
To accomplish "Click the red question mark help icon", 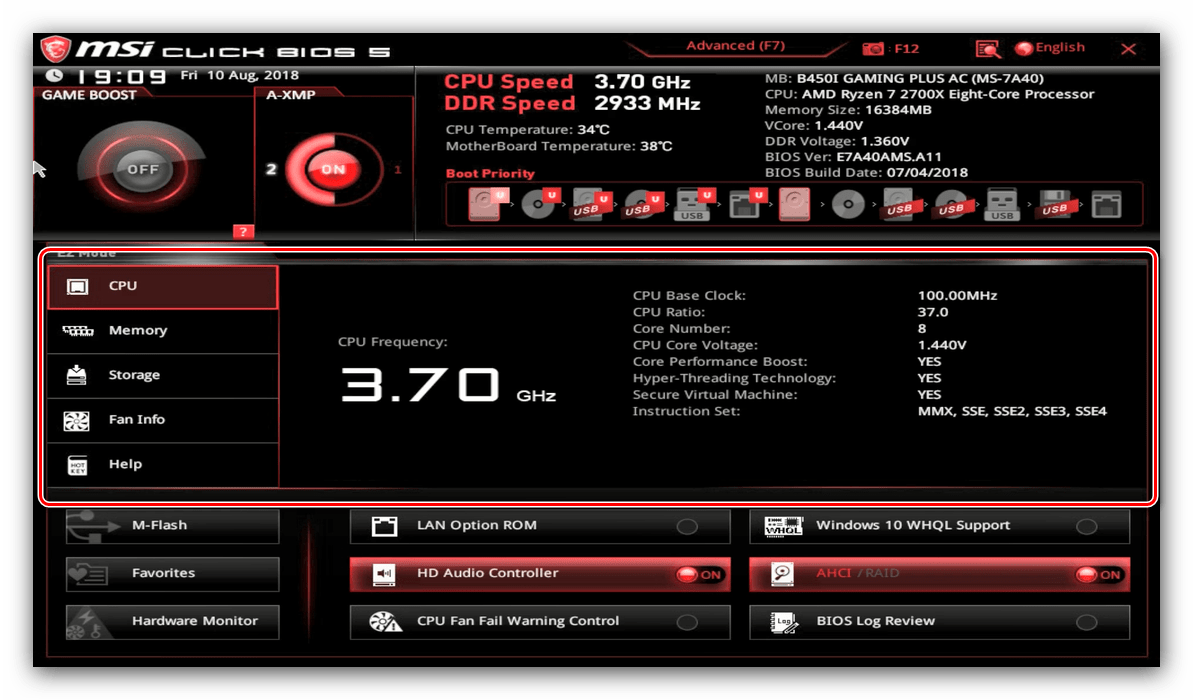I will coord(243,232).
